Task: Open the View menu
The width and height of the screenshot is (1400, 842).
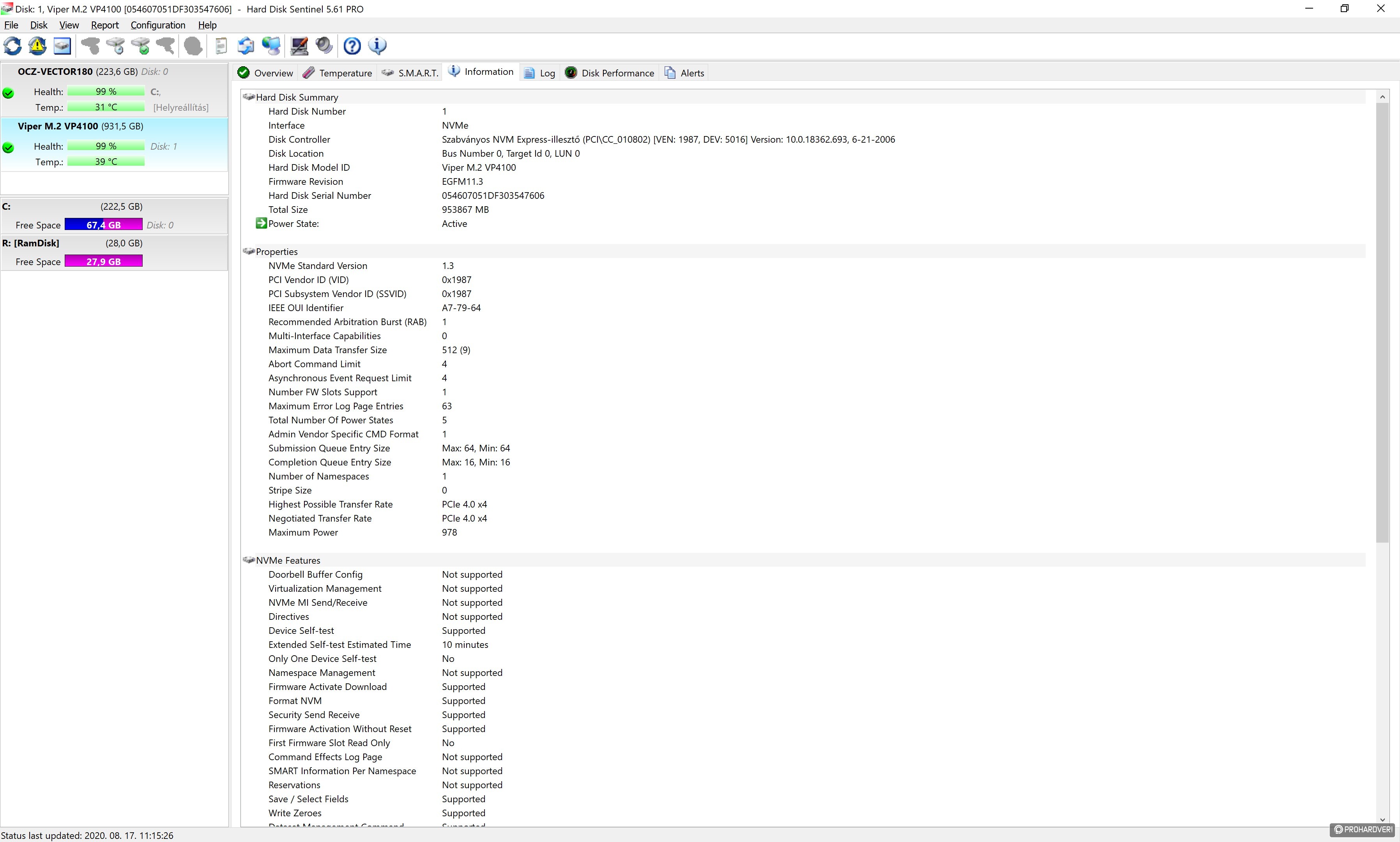Action: (x=69, y=25)
